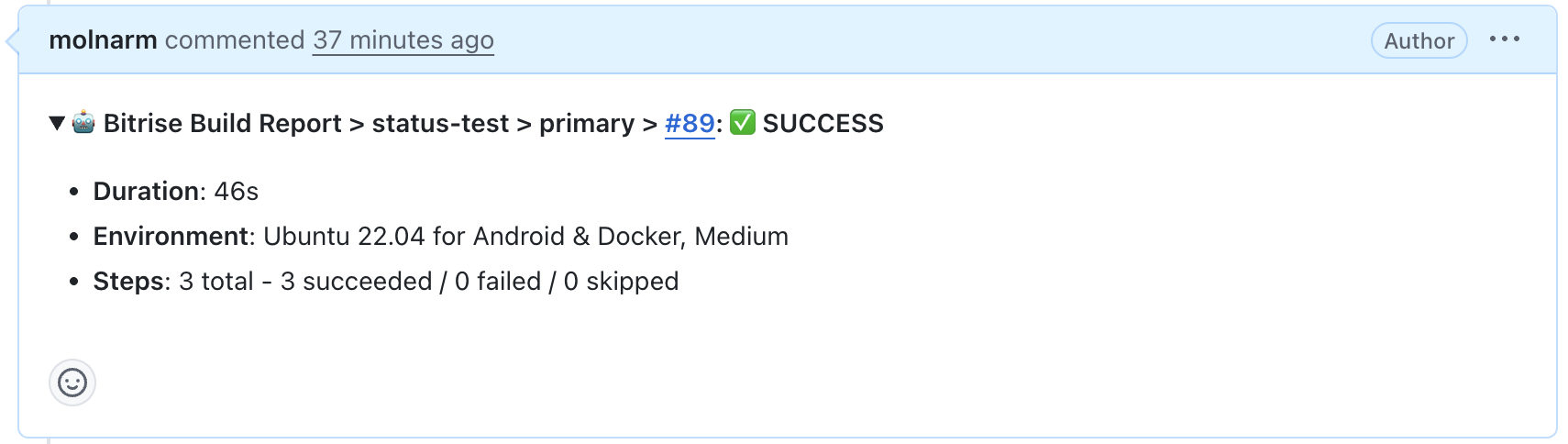Click the SUCCESS status text
The width and height of the screenshot is (1568, 444).
(823, 123)
